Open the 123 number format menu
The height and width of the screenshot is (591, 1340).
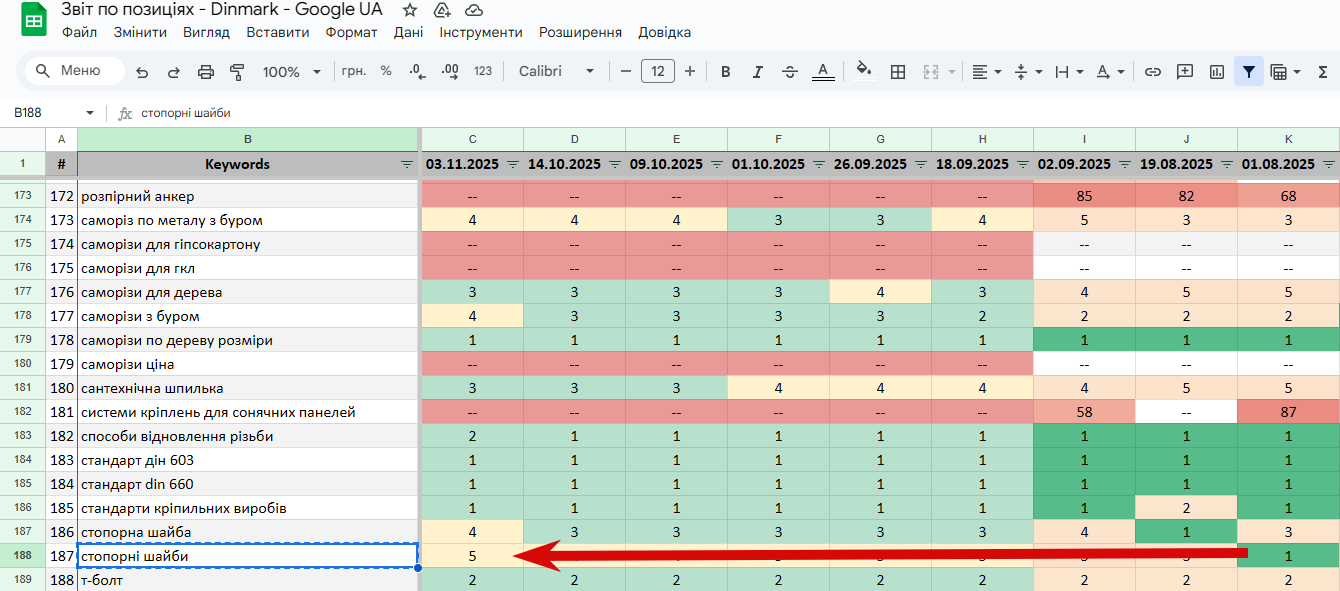tap(483, 72)
